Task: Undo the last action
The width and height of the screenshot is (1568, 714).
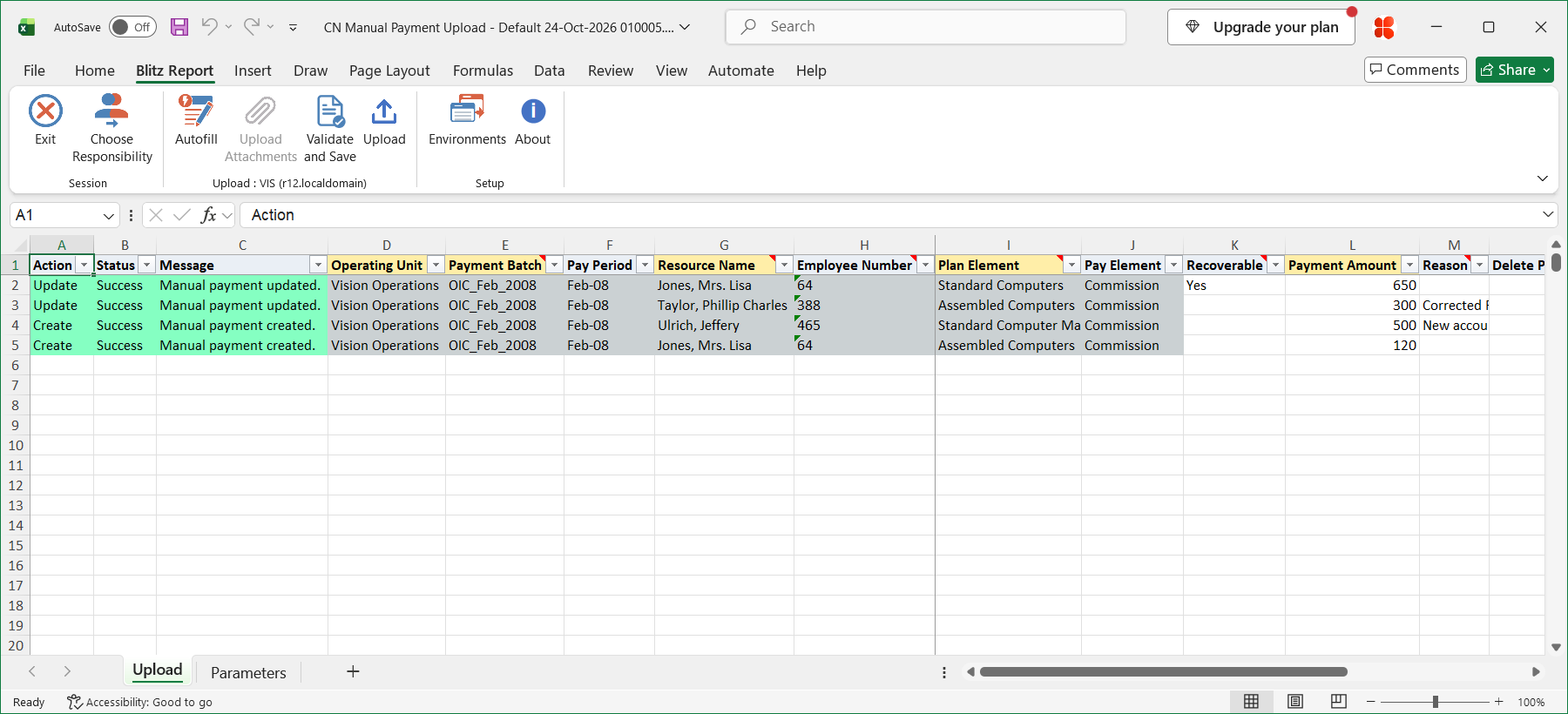Action: [x=209, y=27]
